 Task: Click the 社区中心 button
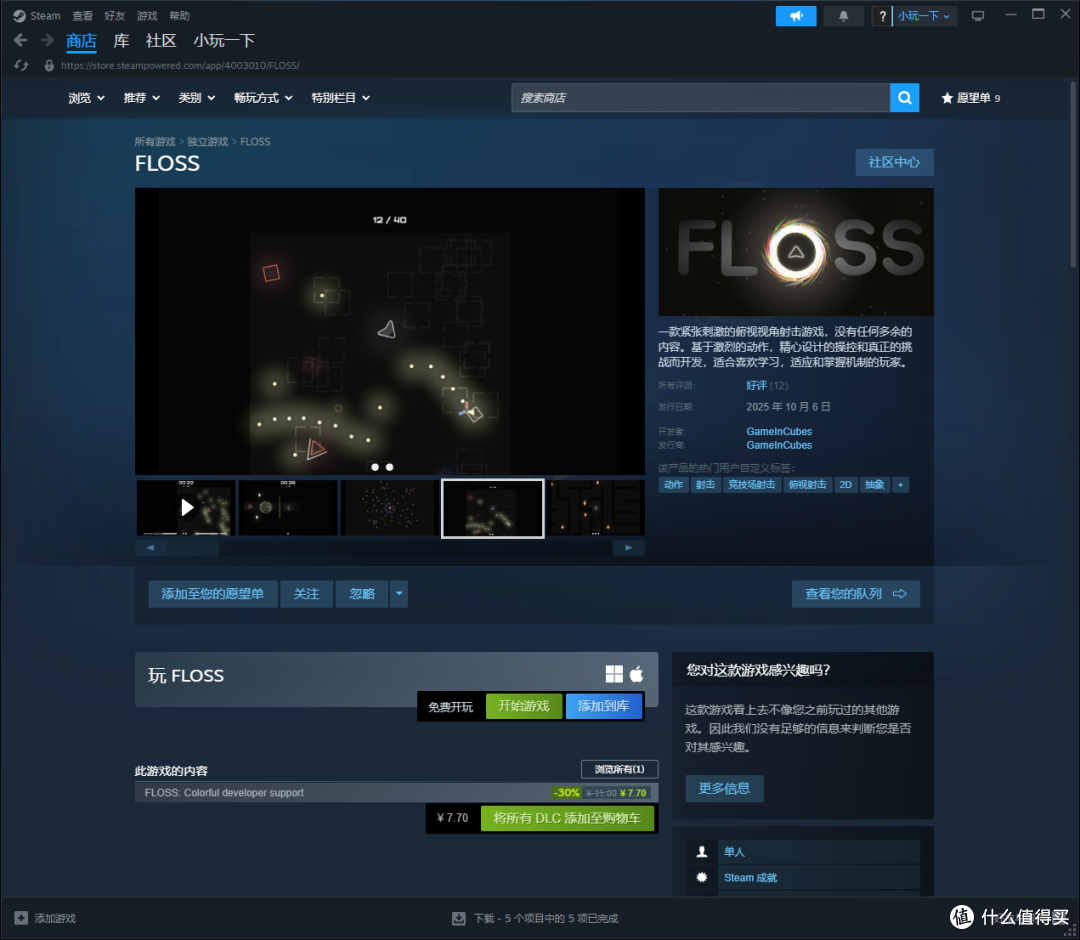894,163
